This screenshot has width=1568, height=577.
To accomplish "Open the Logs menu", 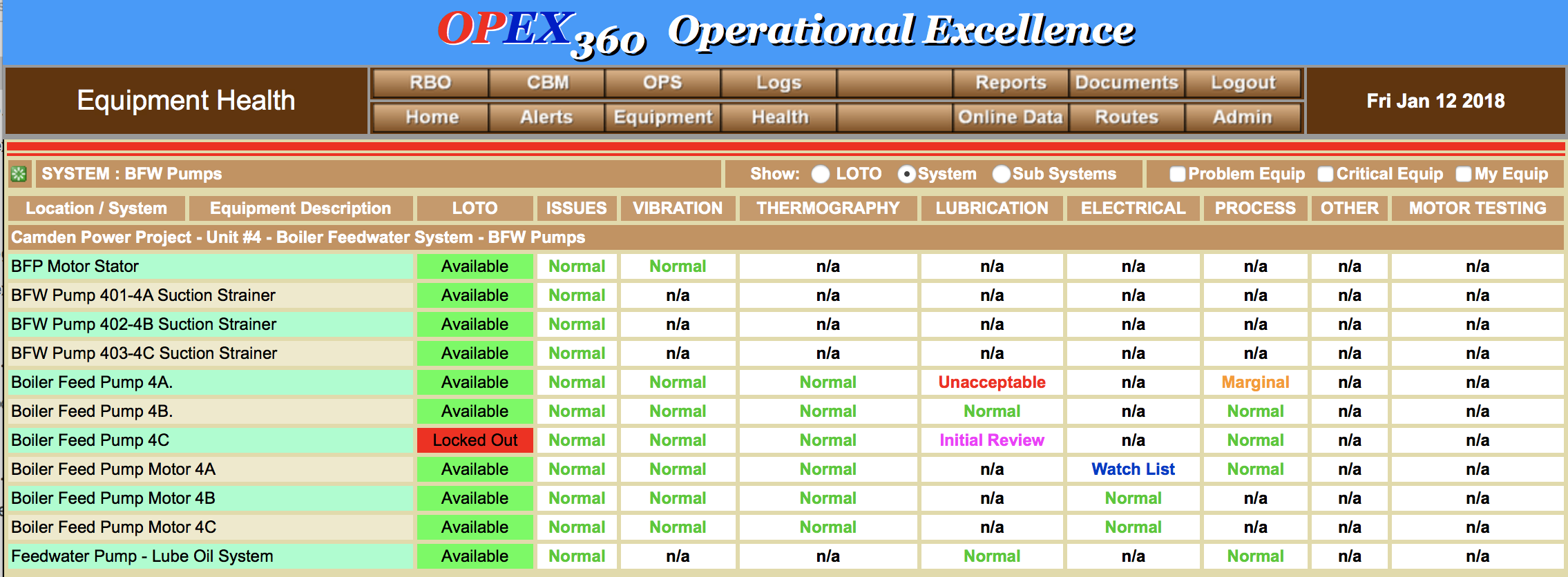I will click(x=779, y=83).
